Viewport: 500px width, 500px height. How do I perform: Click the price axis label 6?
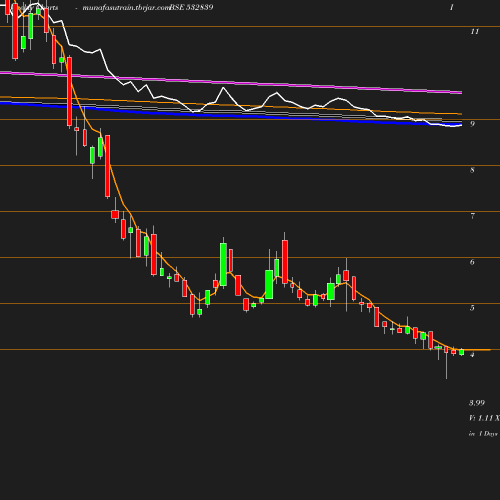[472, 262]
